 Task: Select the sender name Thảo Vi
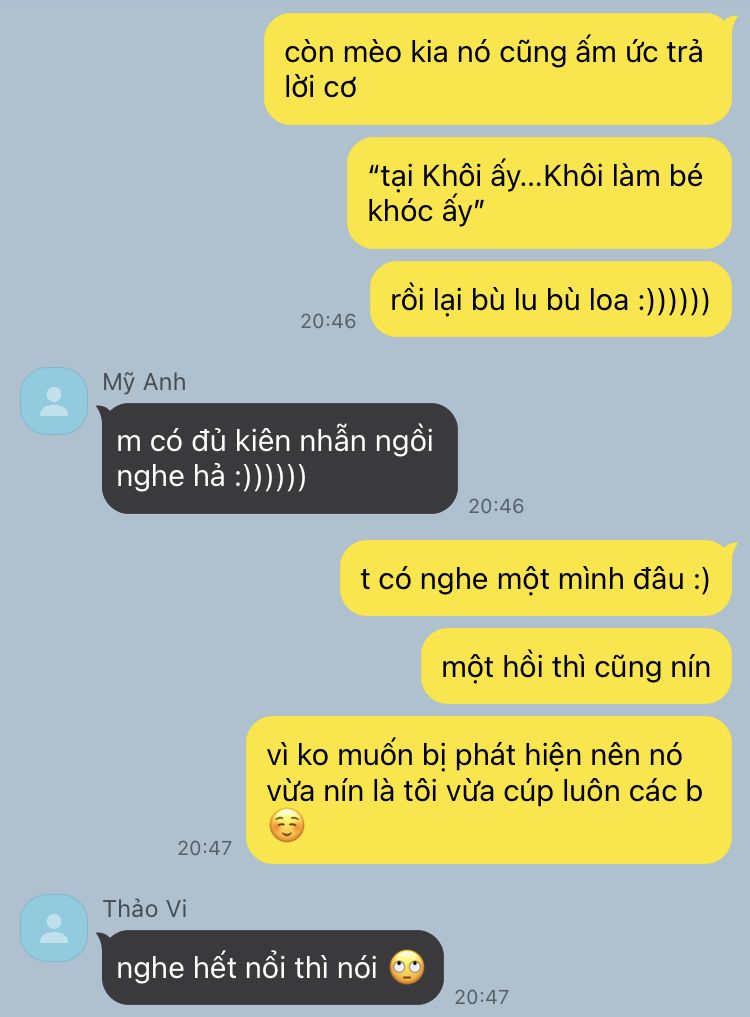[145, 909]
